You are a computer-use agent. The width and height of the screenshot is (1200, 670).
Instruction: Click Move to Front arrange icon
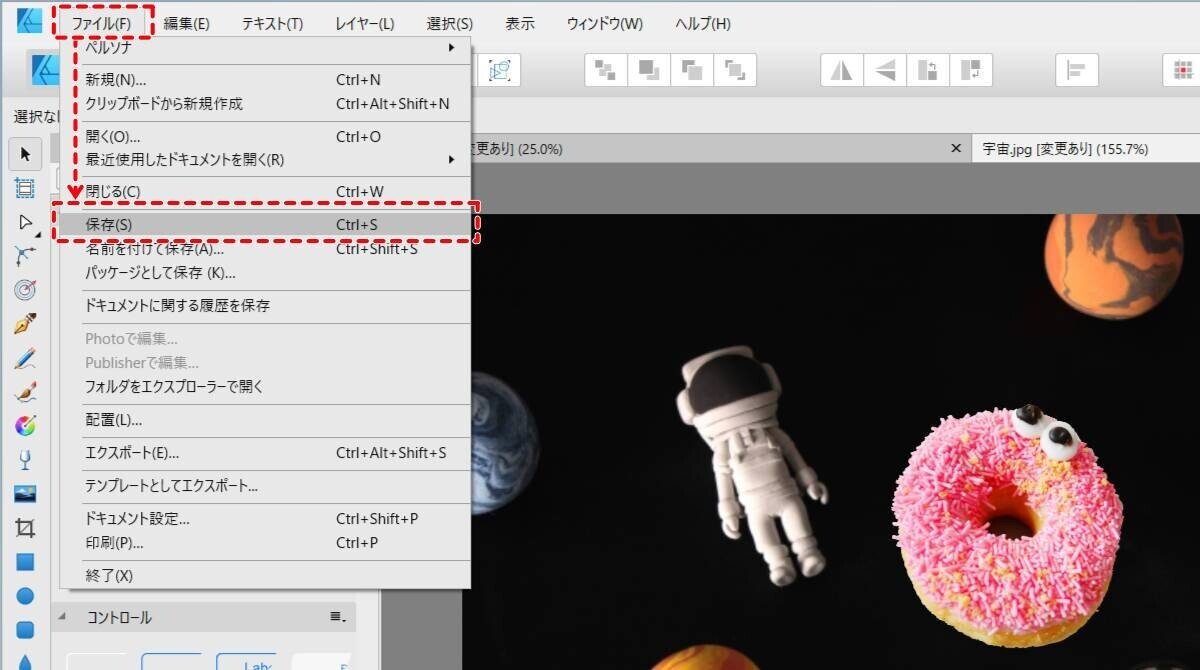click(x=736, y=69)
